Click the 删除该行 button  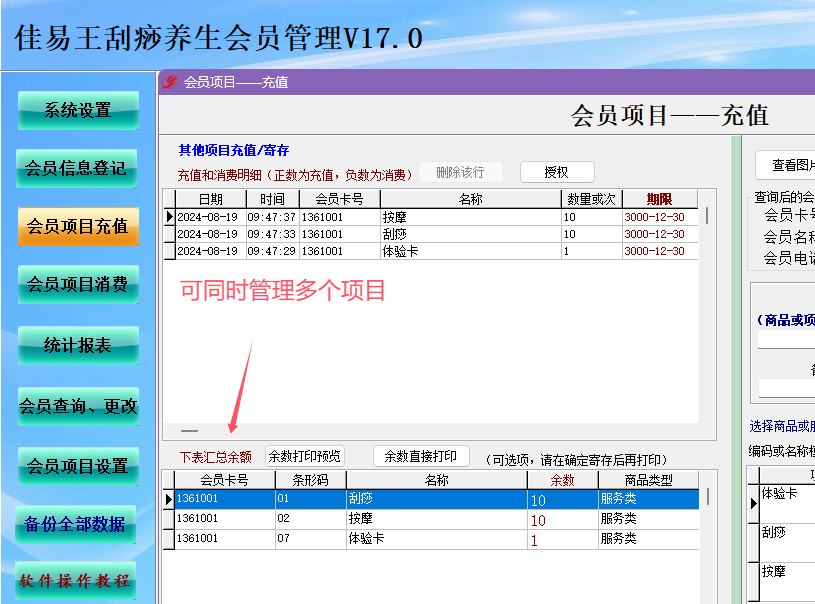tap(461, 172)
